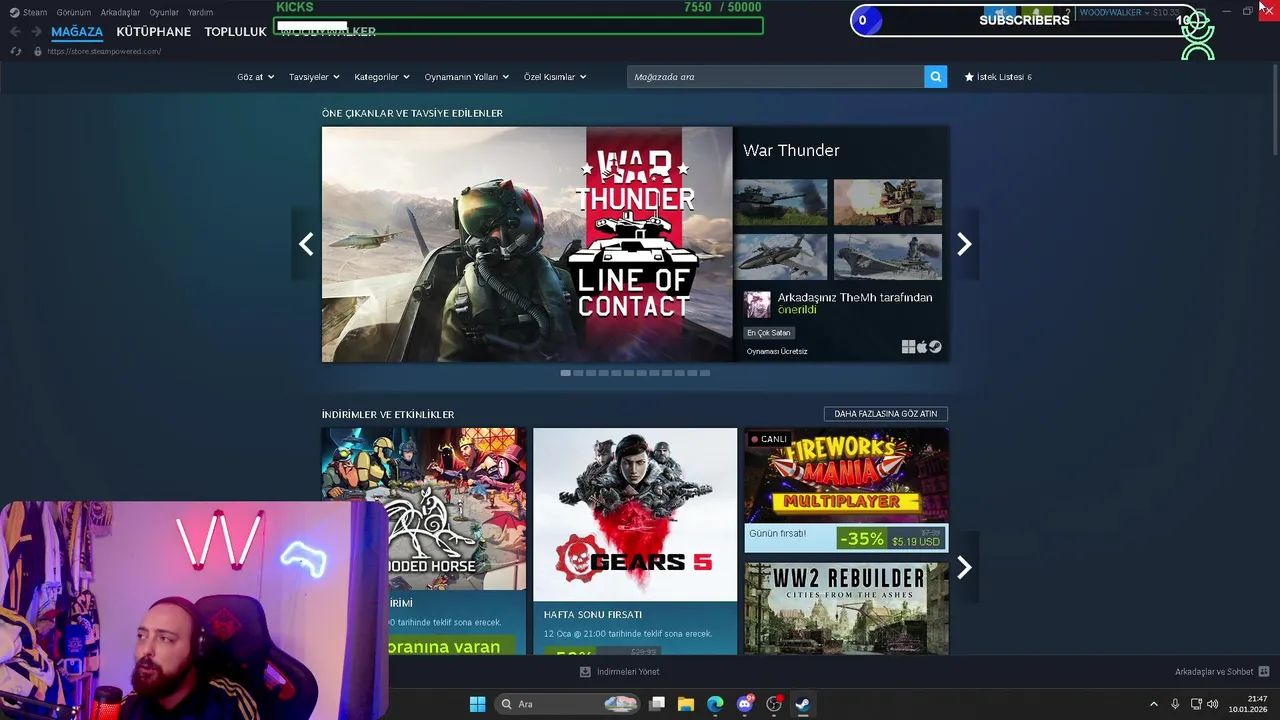
Task: Click DAHA FAZLASINA GÖZ ATIN button
Action: pos(885,414)
